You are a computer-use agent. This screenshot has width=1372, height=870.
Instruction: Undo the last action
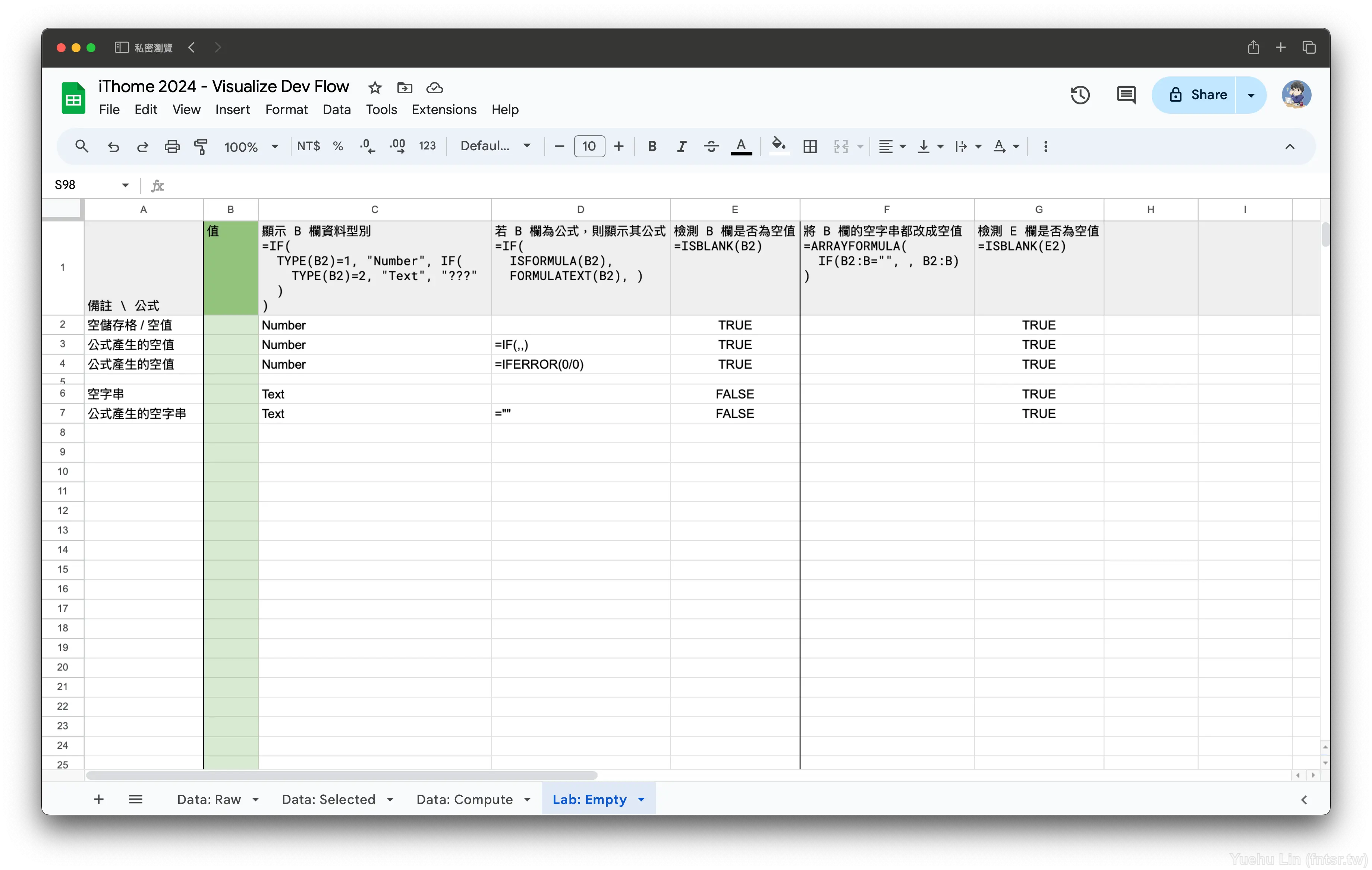pos(113,146)
